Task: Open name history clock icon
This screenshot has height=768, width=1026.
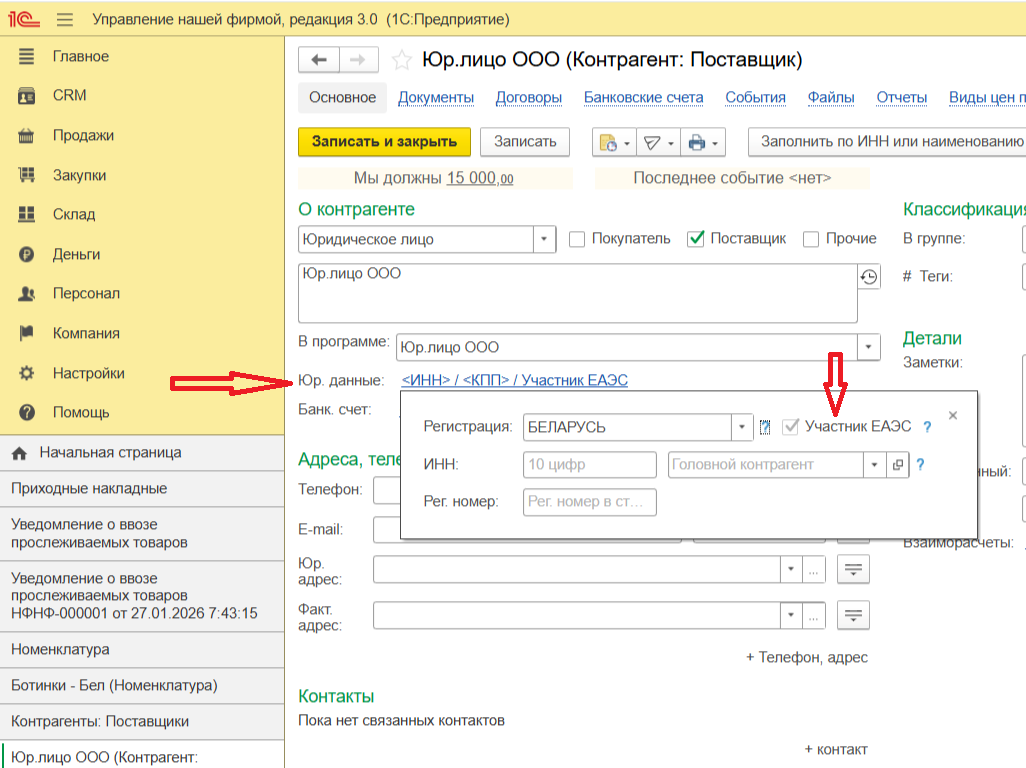Action: click(869, 277)
